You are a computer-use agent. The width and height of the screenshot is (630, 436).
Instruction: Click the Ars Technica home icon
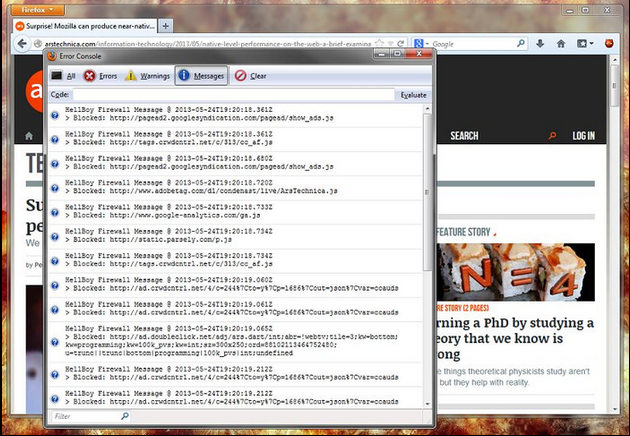pyautogui.click(x=29, y=136)
